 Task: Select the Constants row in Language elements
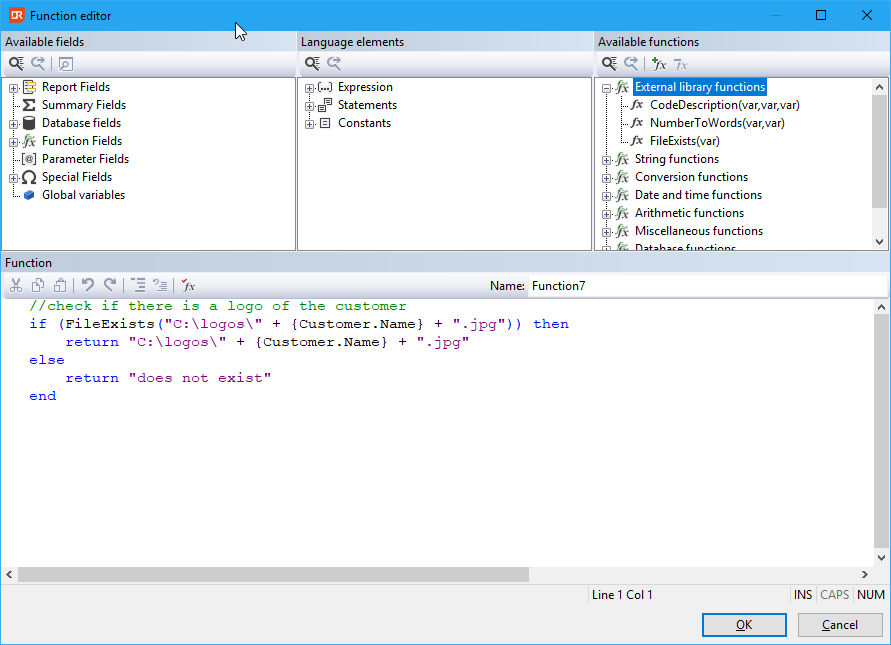point(364,123)
